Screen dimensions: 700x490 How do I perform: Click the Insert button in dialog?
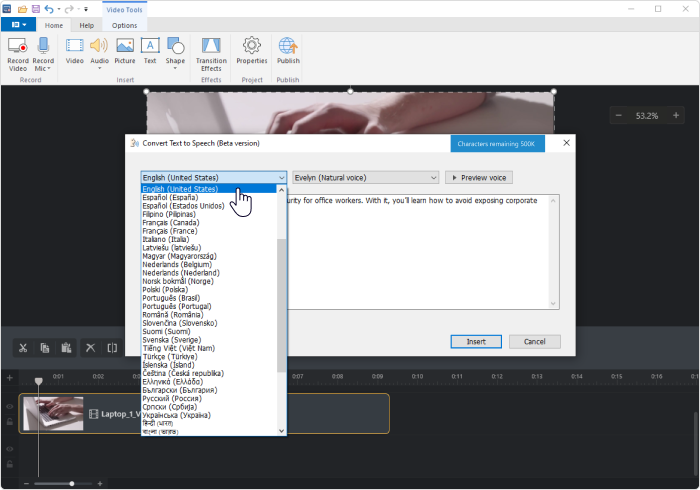point(476,341)
